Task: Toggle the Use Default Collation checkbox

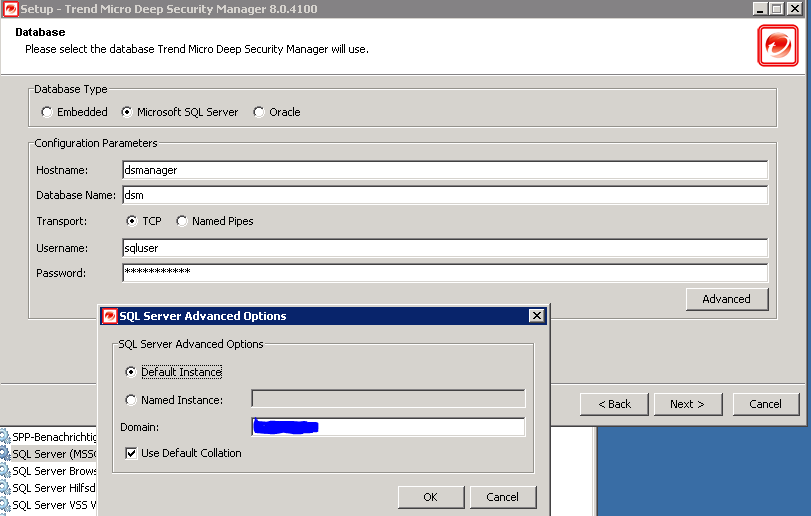Action: coord(131,453)
